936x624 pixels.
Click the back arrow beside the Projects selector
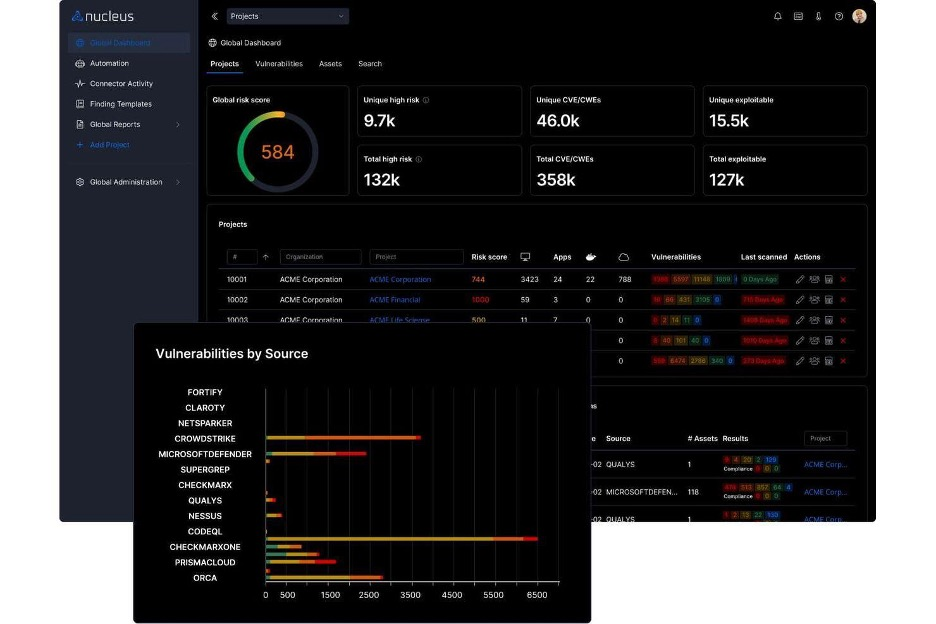click(x=214, y=16)
